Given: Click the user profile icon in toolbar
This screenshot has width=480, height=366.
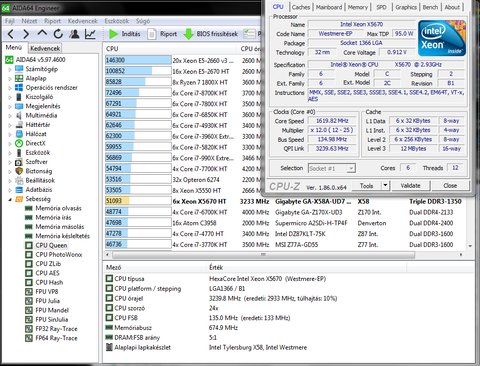Looking at the screenshot, I should (x=74, y=34).
